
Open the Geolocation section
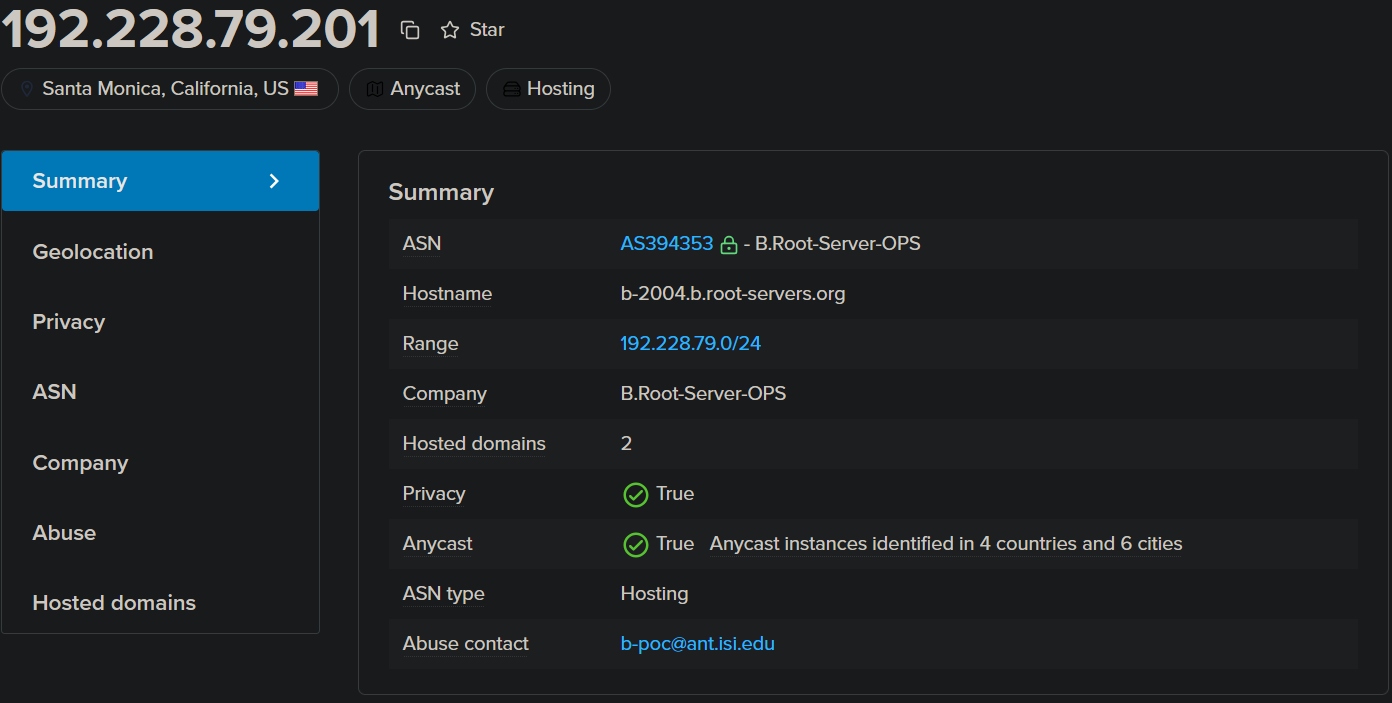click(93, 252)
